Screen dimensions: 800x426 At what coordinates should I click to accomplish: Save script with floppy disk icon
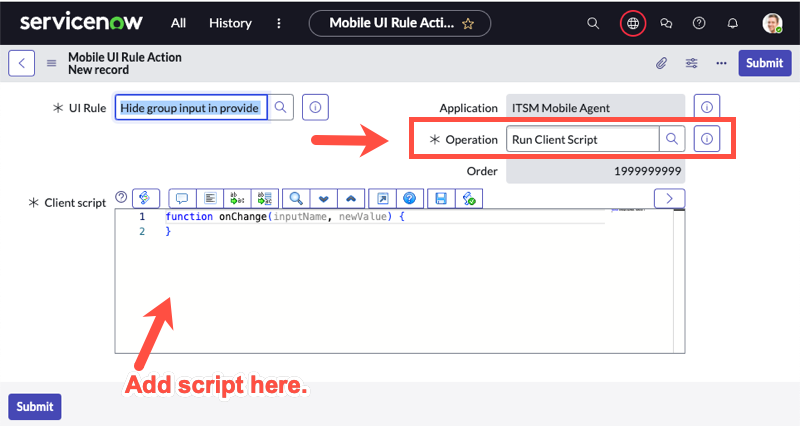[x=441, y=198]
